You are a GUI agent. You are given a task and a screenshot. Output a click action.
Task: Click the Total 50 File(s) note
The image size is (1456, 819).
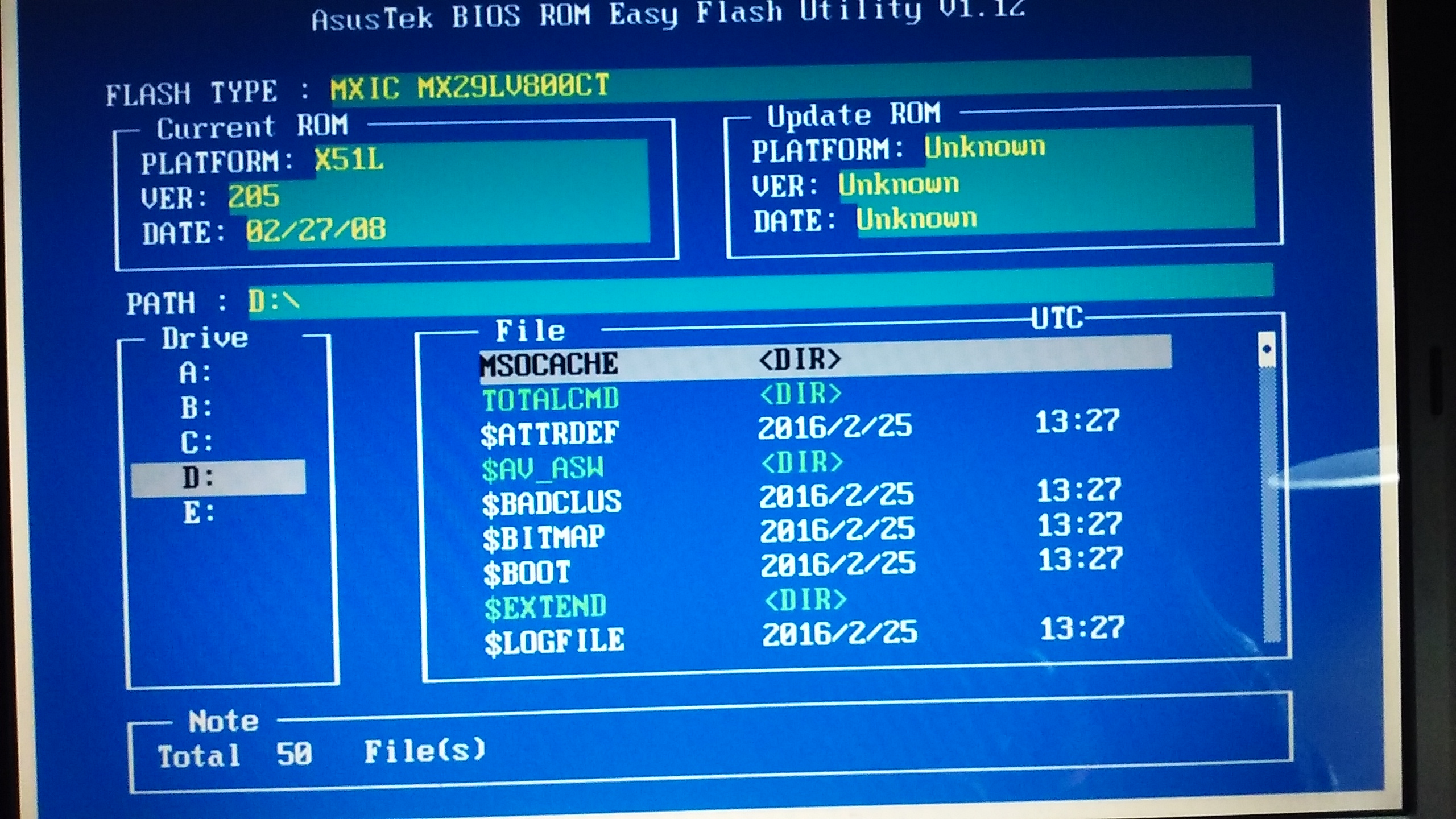[322, 754]
